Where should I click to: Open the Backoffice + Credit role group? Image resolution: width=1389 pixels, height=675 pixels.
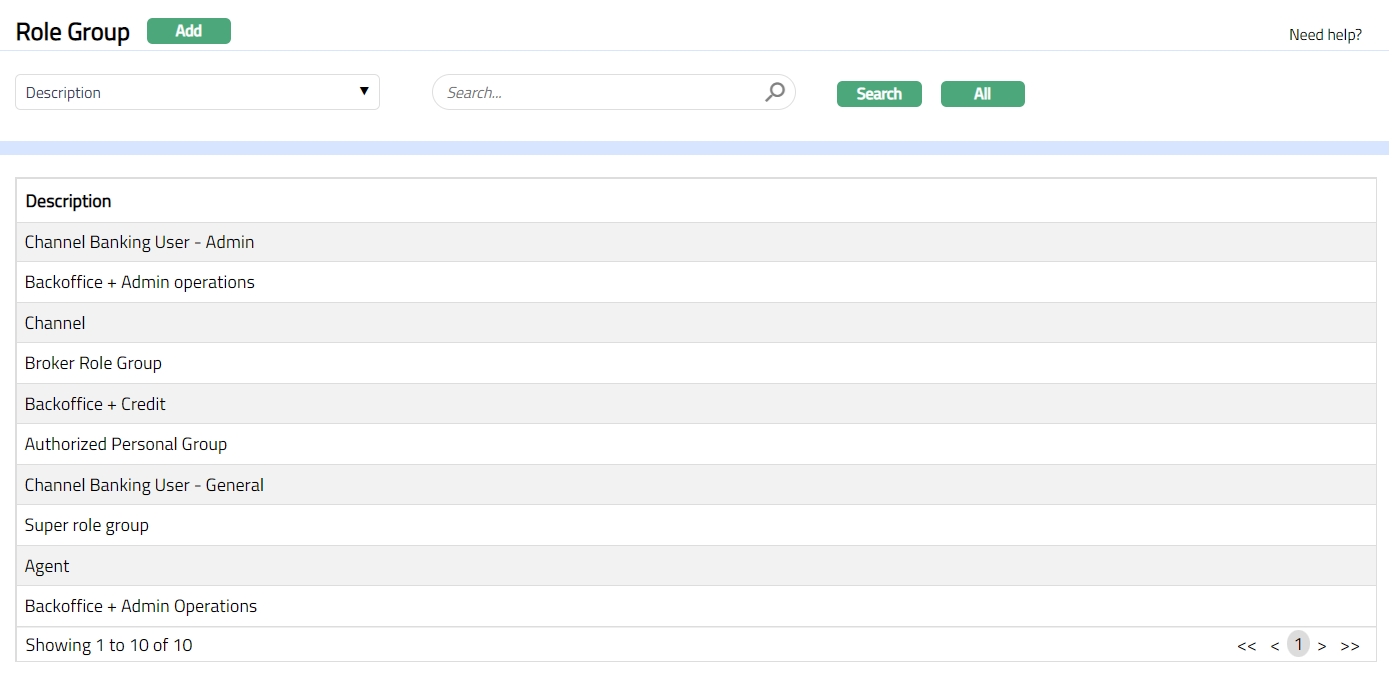(95, 404)
